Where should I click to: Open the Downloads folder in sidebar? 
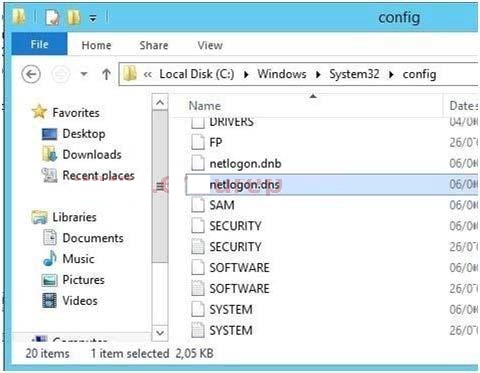[x=92, y=154]
